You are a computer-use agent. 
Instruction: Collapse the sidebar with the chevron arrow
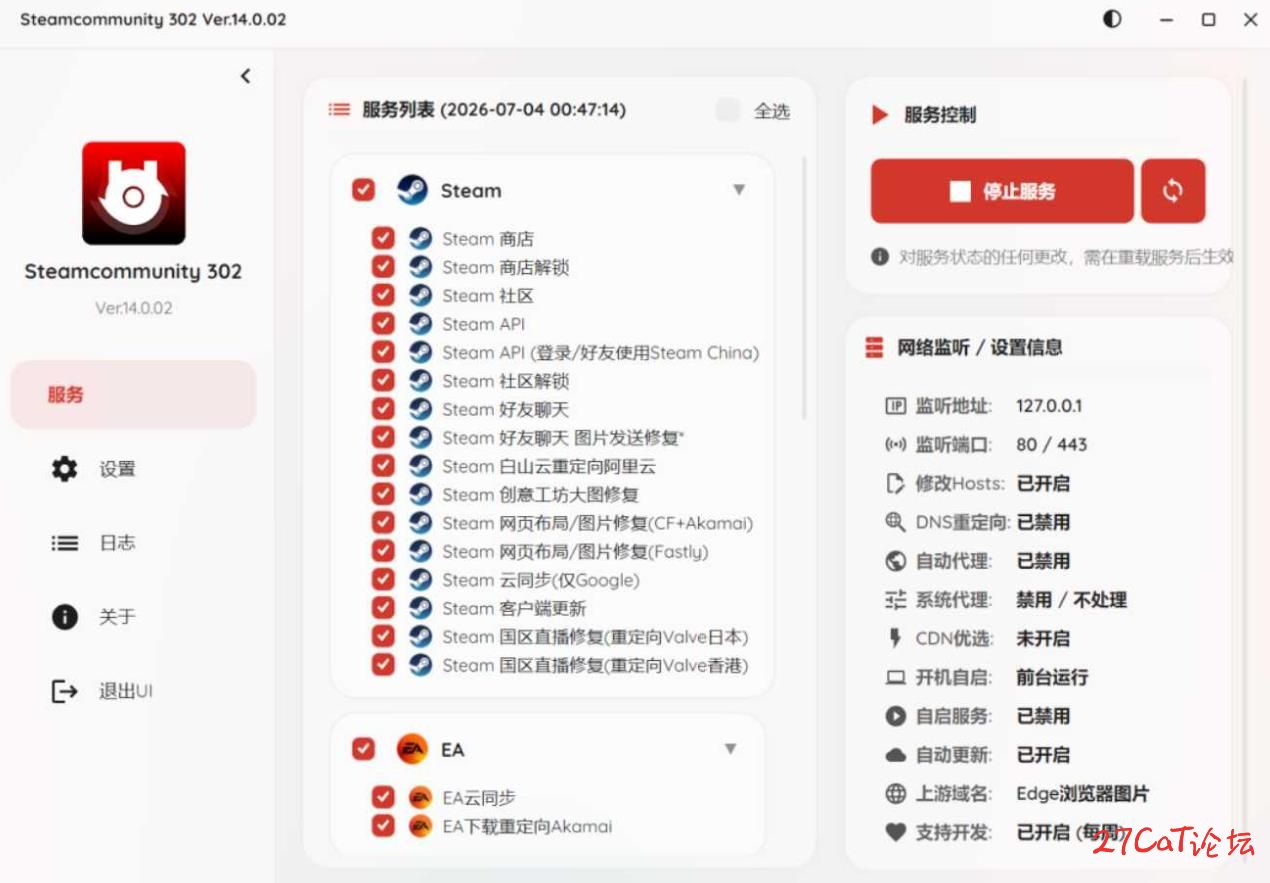pyautogui.click(x=245, y=76)
